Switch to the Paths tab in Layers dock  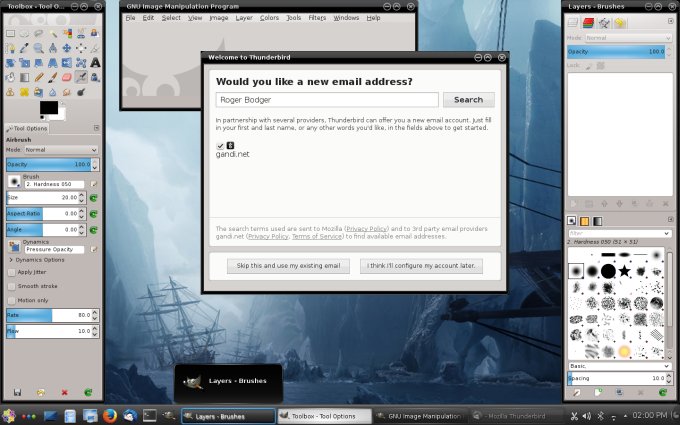[x=604, y=23]
